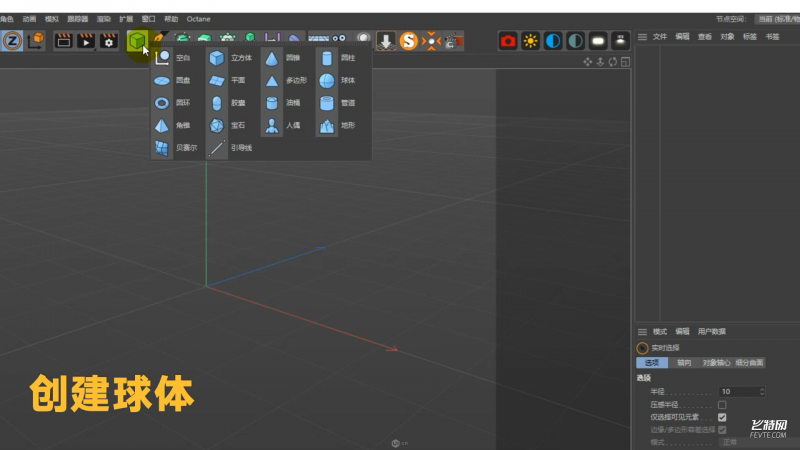This screenshot has width=800, height=450.
Task: Open the 模式 dropdown showing 正常
Action: point(759,442)
